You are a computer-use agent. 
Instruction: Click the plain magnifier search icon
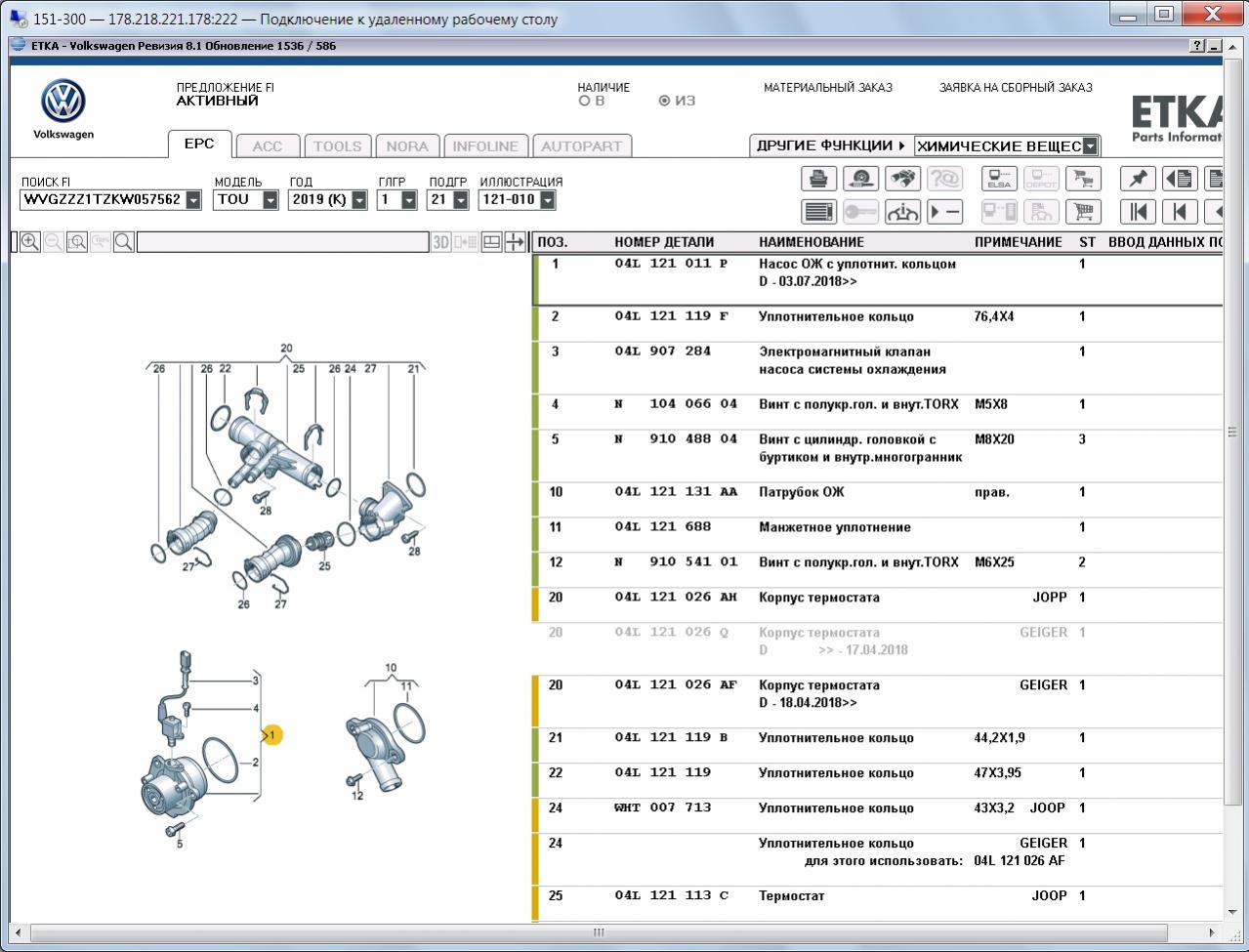124,242
